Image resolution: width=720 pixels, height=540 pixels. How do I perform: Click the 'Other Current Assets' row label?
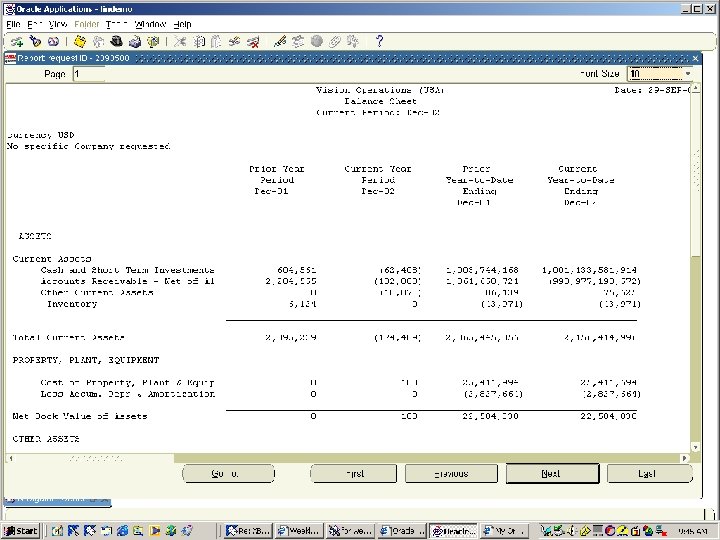pyautogui.click(x=97, y=292)
